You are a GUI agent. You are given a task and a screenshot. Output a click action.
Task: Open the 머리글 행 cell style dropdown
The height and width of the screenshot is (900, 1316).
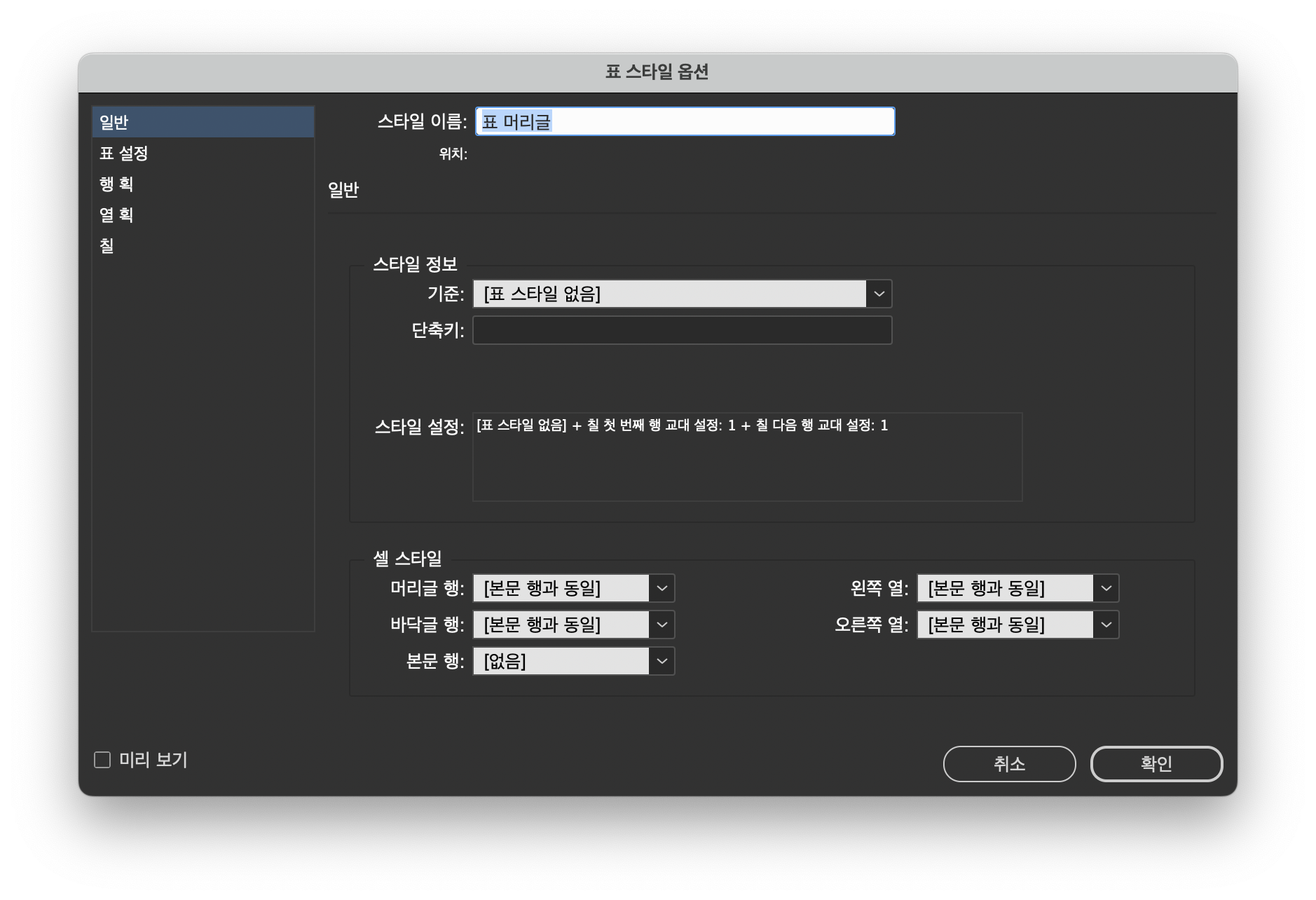(x=568, y=588)
